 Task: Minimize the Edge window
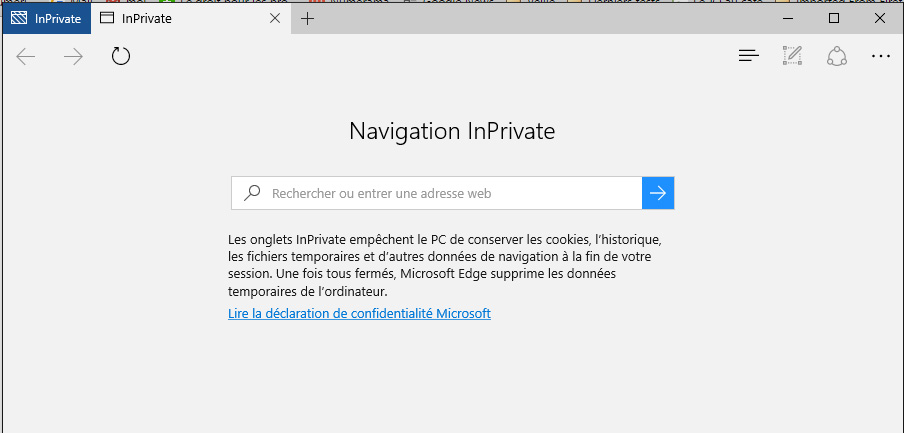(x=788, y=18)
